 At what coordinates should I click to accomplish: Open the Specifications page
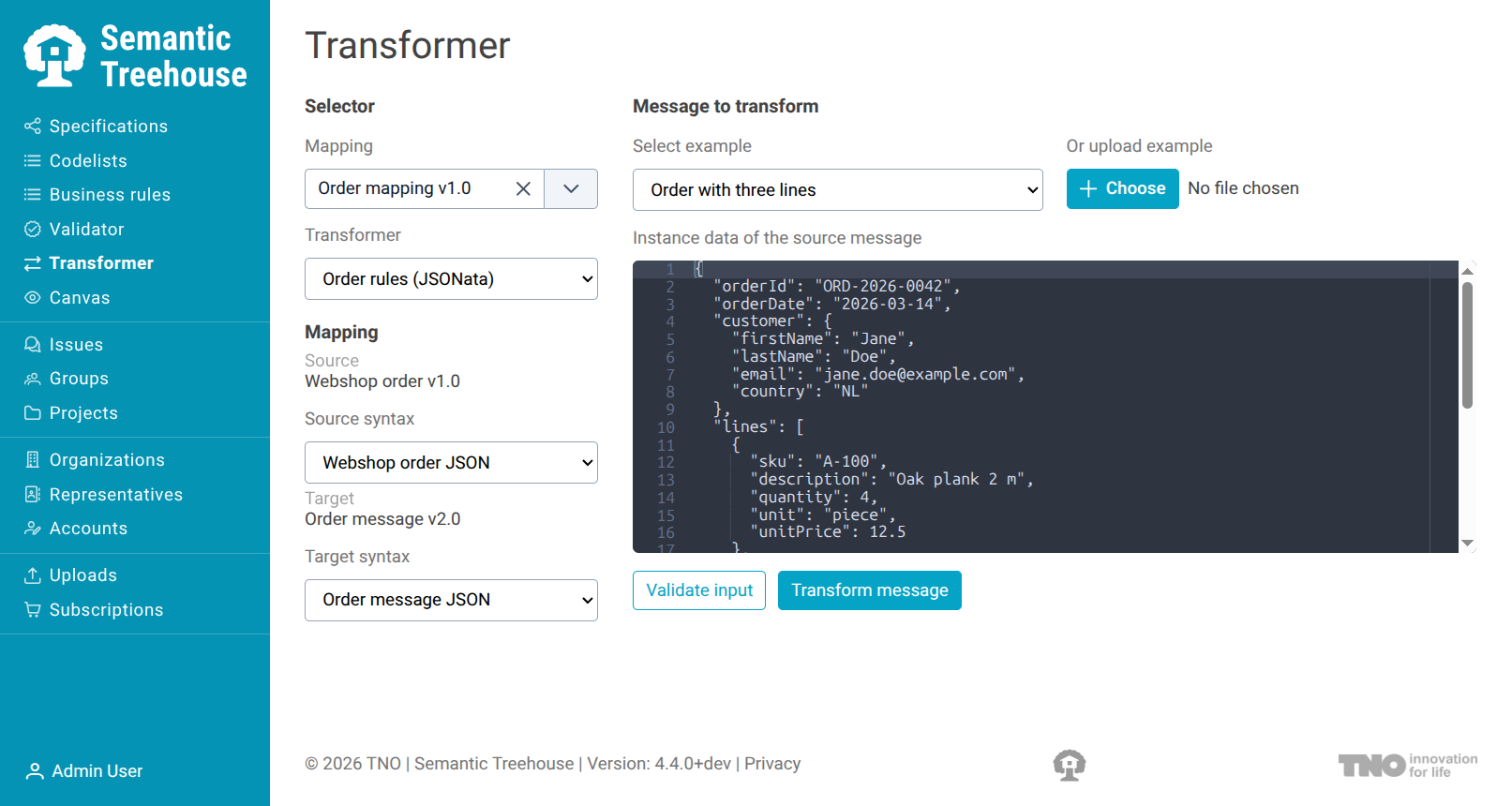tap(108, 126)
